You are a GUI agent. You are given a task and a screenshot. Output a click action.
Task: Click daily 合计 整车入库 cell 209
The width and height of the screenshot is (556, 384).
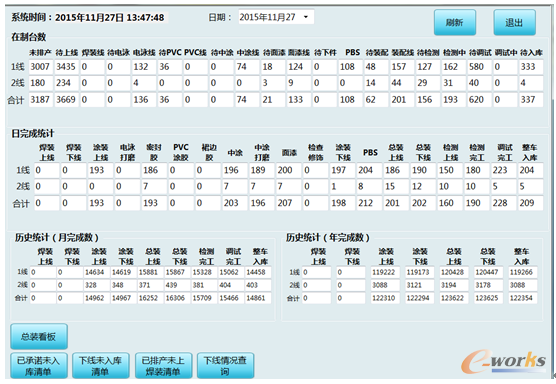[531, 203]
